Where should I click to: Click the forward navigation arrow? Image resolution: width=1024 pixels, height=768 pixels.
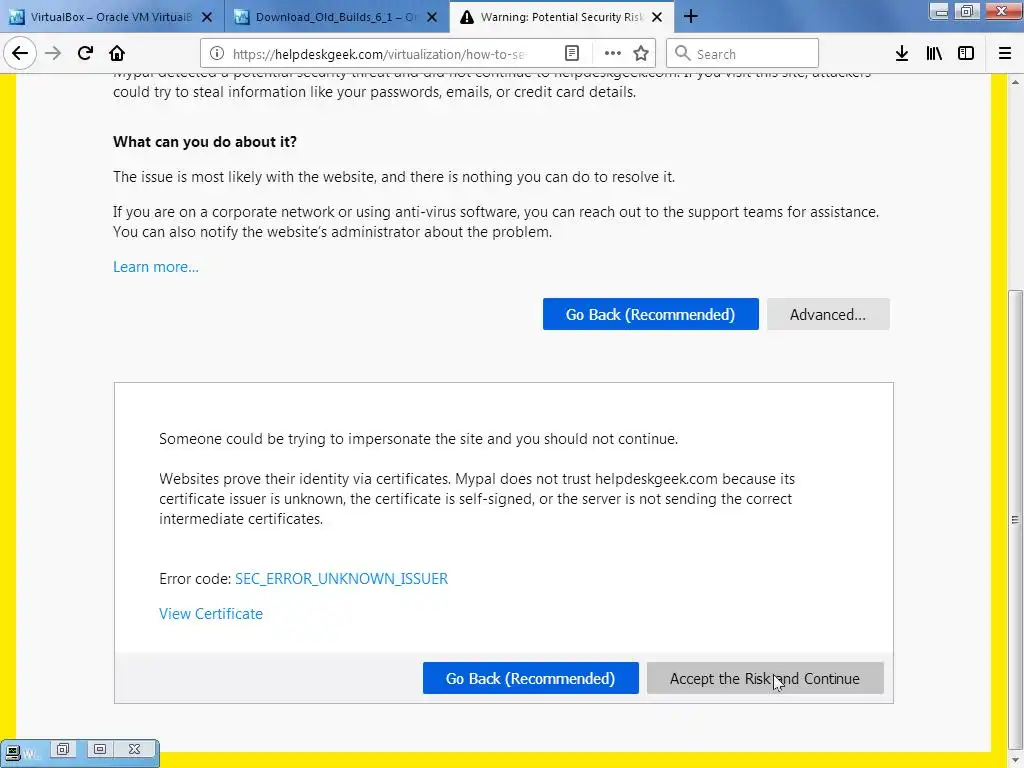click(x=53, y=53)
